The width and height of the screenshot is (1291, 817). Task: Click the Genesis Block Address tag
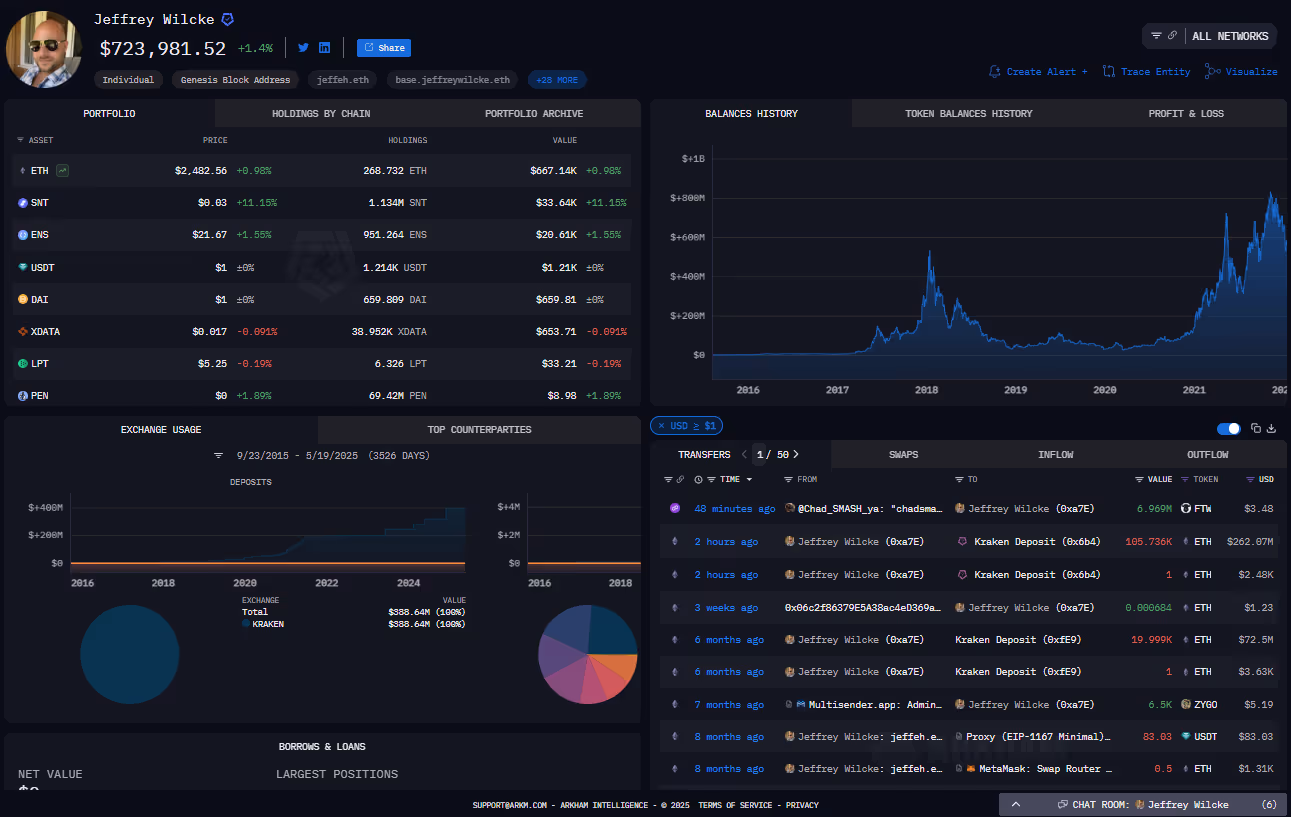click(235, 80)
